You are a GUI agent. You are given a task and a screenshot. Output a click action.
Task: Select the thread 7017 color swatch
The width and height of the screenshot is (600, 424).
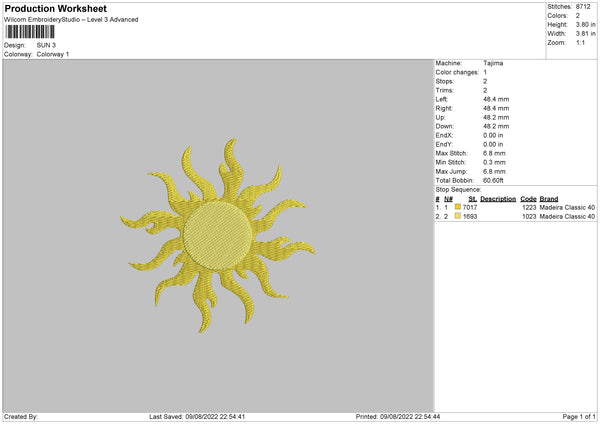pos(458,207)
